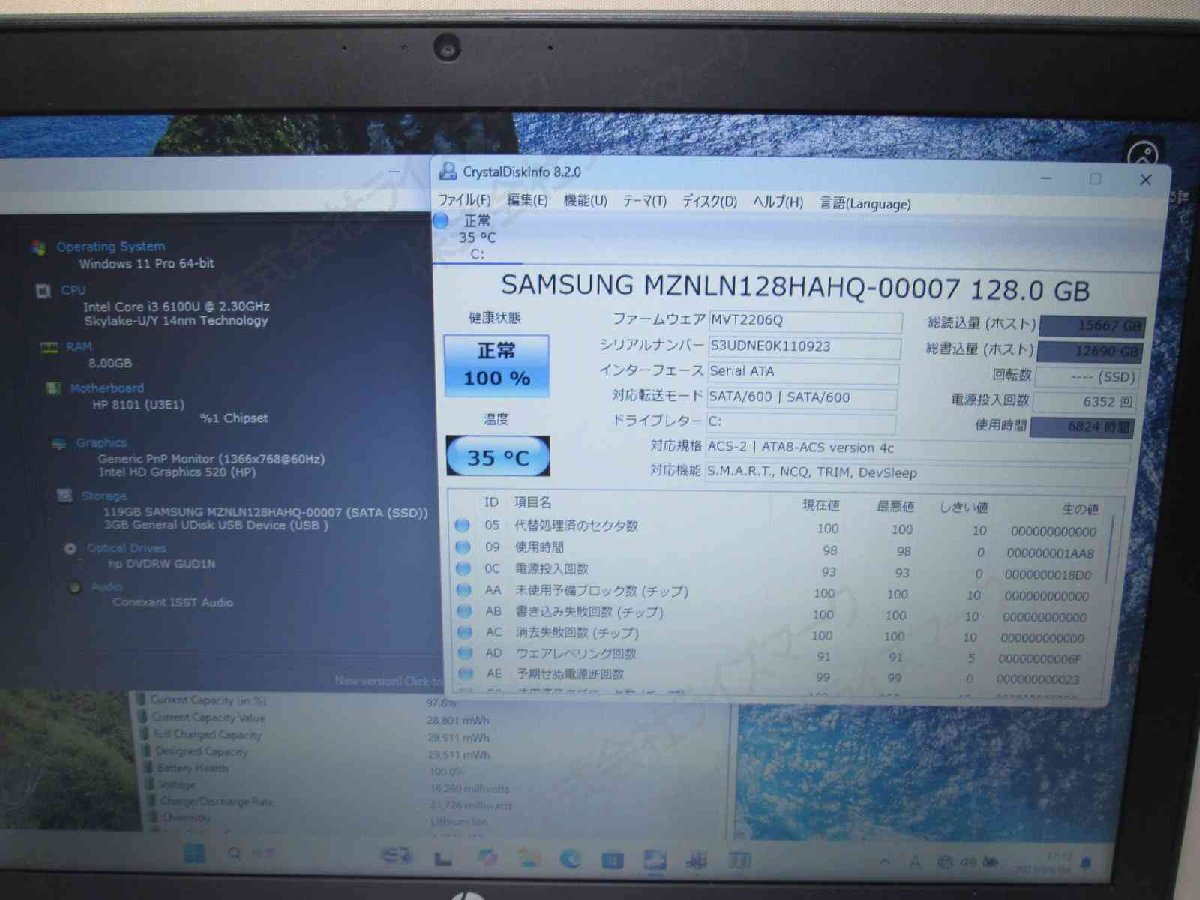Click the Motherboard icon in Speccy
The width and height of the screenshot is (1200, 900).
click(x=53, y=388)
